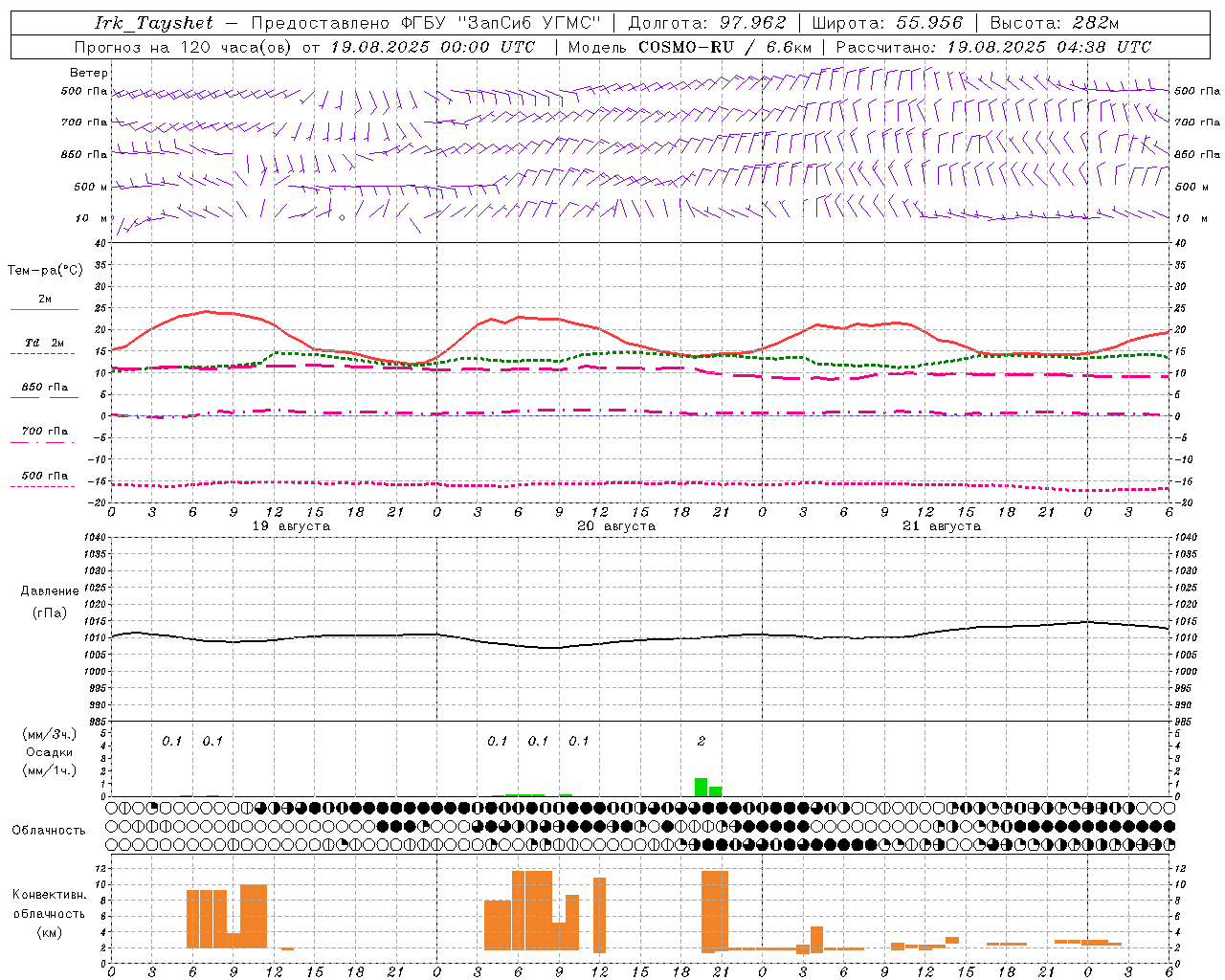Click the longitude value 97.962
Image resolution: width=1225 pixels, height=980 pixels.
752,23
